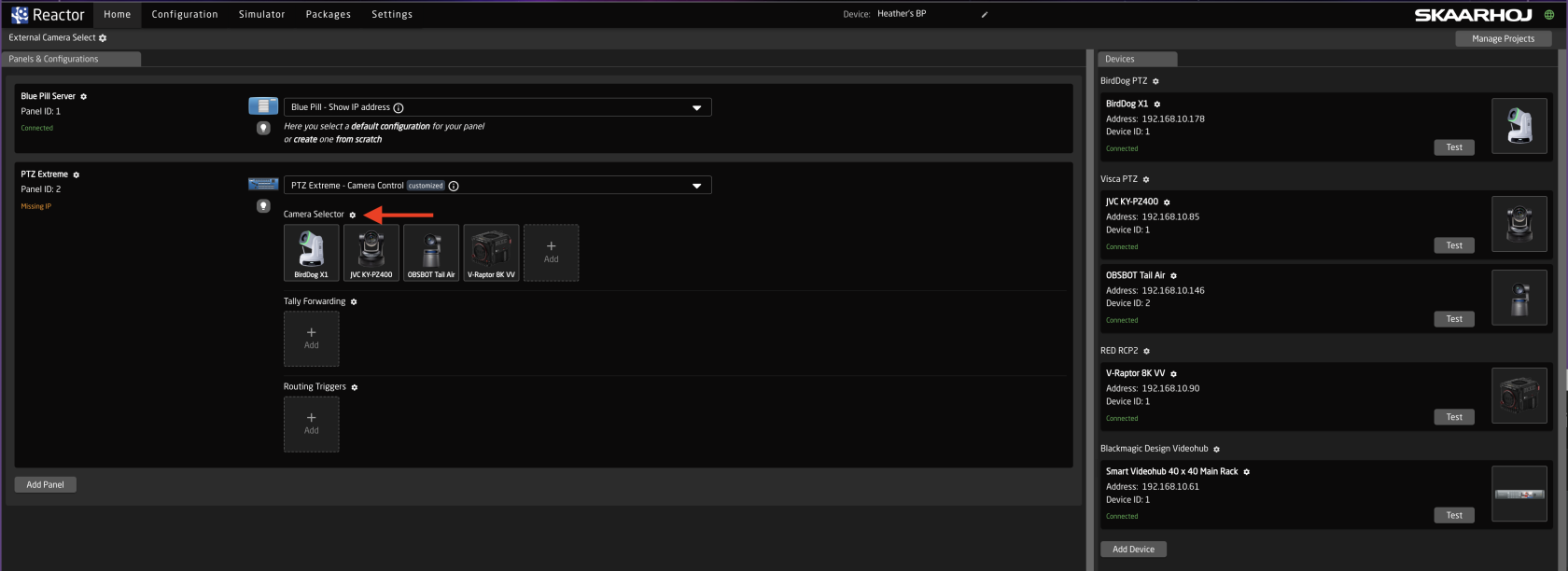Screen dimensions: 1568x571
Task: Expand Blue Pill configuration dropdown
Action: [696, 108]
